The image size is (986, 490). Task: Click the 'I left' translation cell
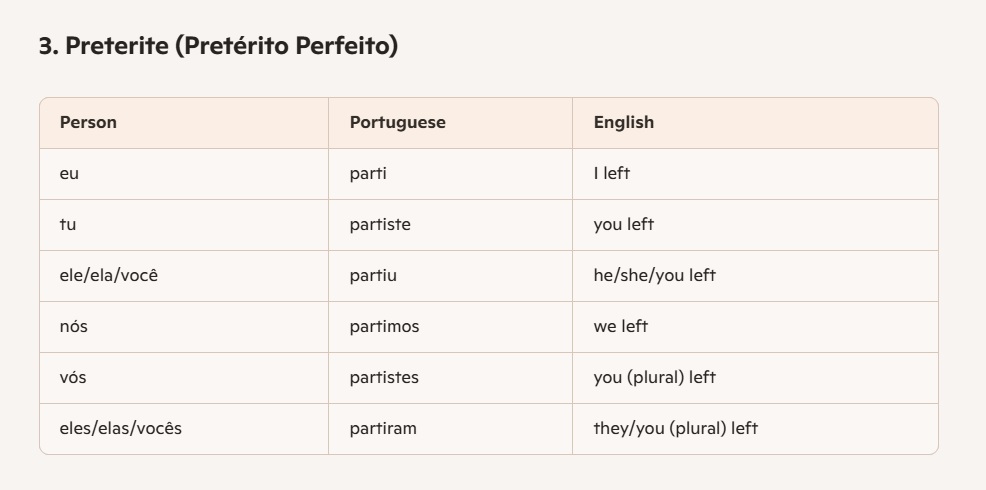(611, 173)
